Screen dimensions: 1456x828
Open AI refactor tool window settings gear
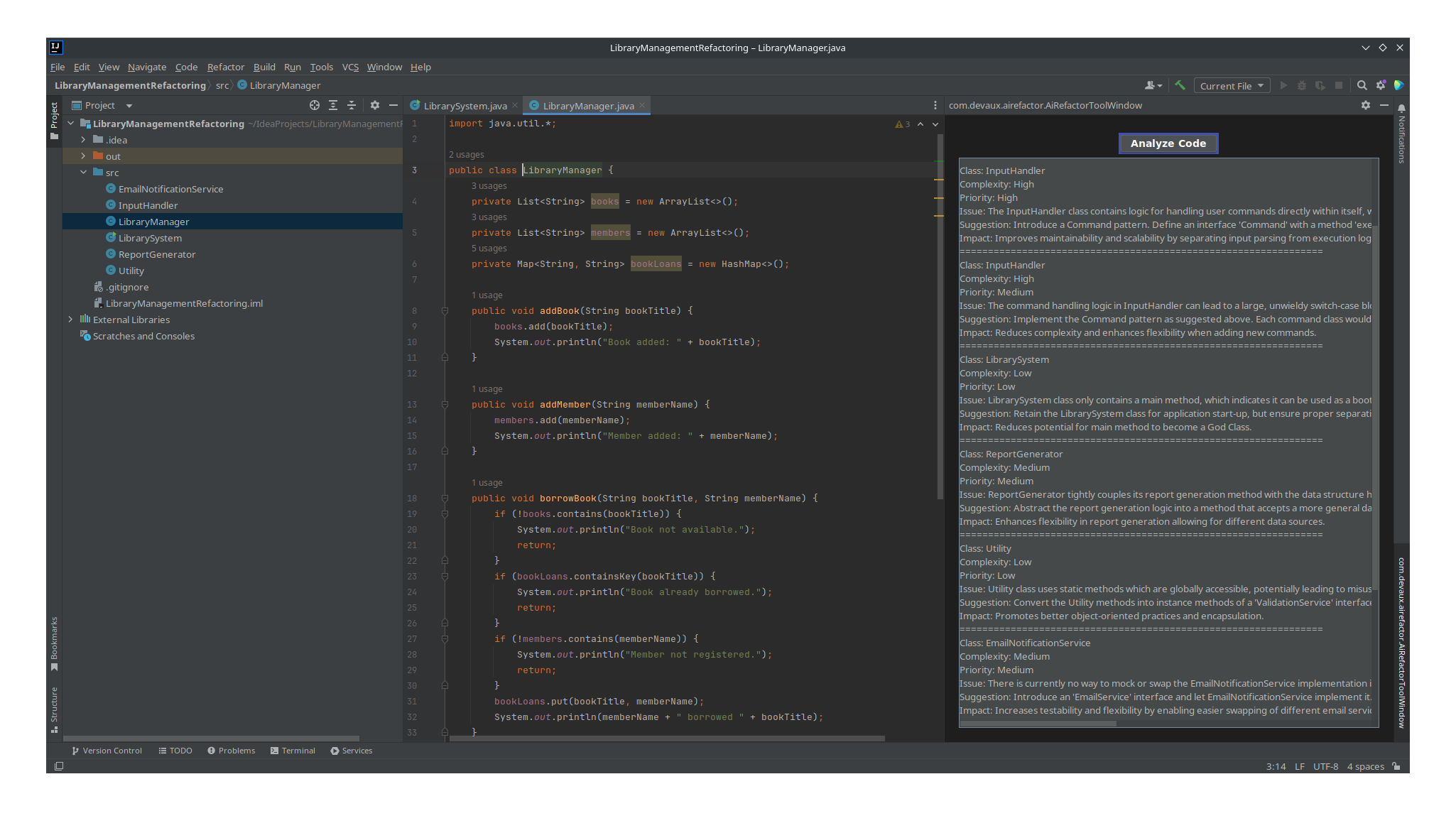click(x=1365, y=105)
